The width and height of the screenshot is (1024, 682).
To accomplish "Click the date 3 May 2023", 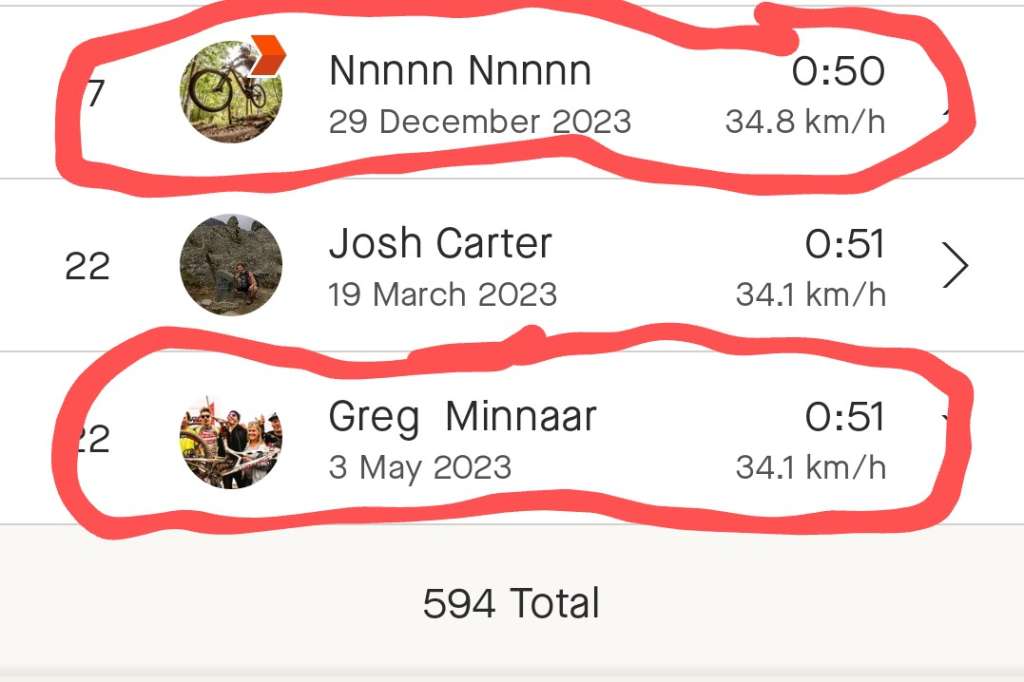I will click(420, 466).
